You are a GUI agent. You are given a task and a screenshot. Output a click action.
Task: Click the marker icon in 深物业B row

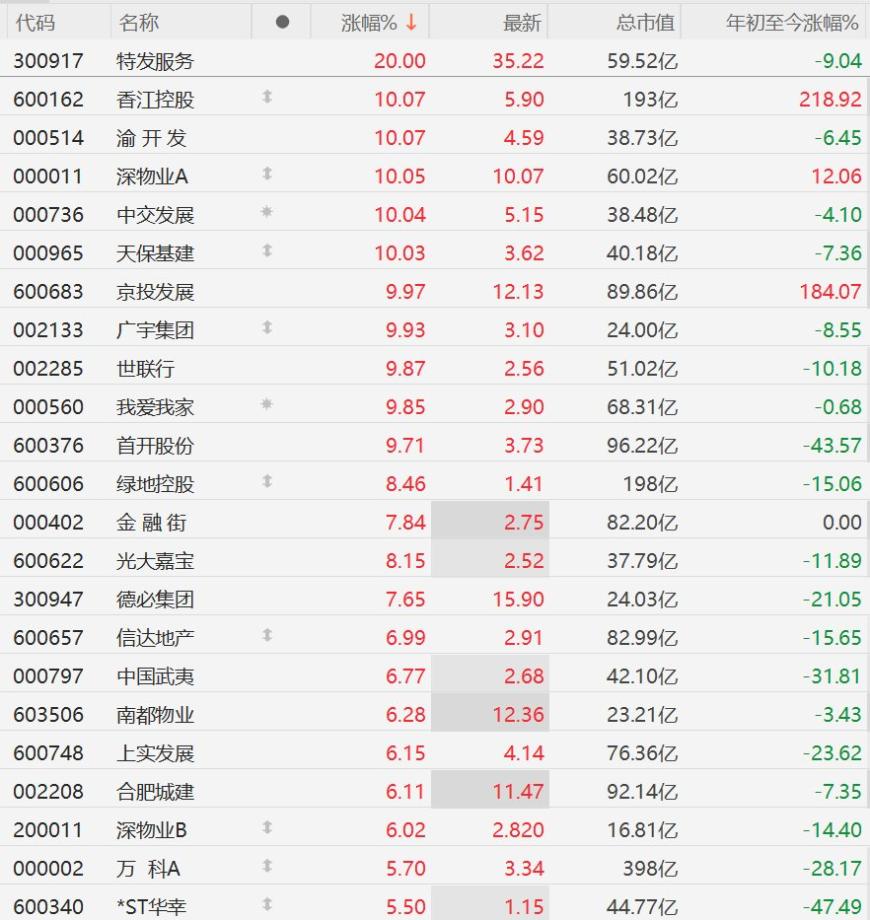coord(267,827)
